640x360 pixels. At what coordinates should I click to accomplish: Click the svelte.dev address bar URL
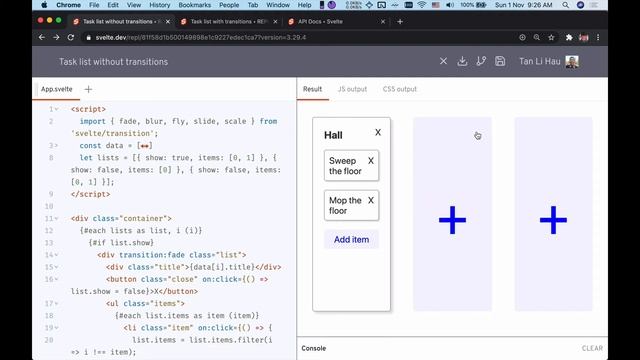pos(201,38)
